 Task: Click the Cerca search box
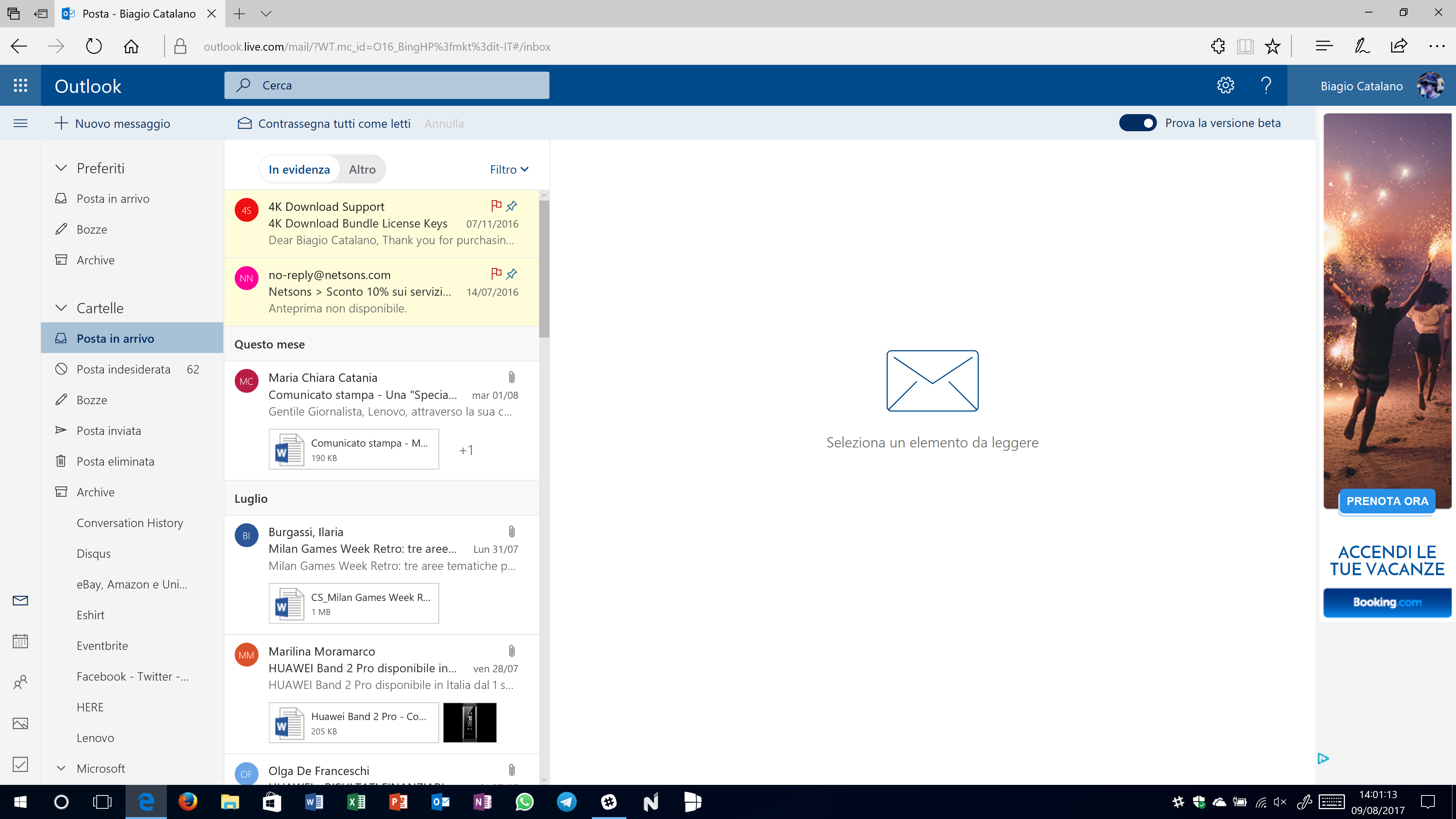coord(387,85)
